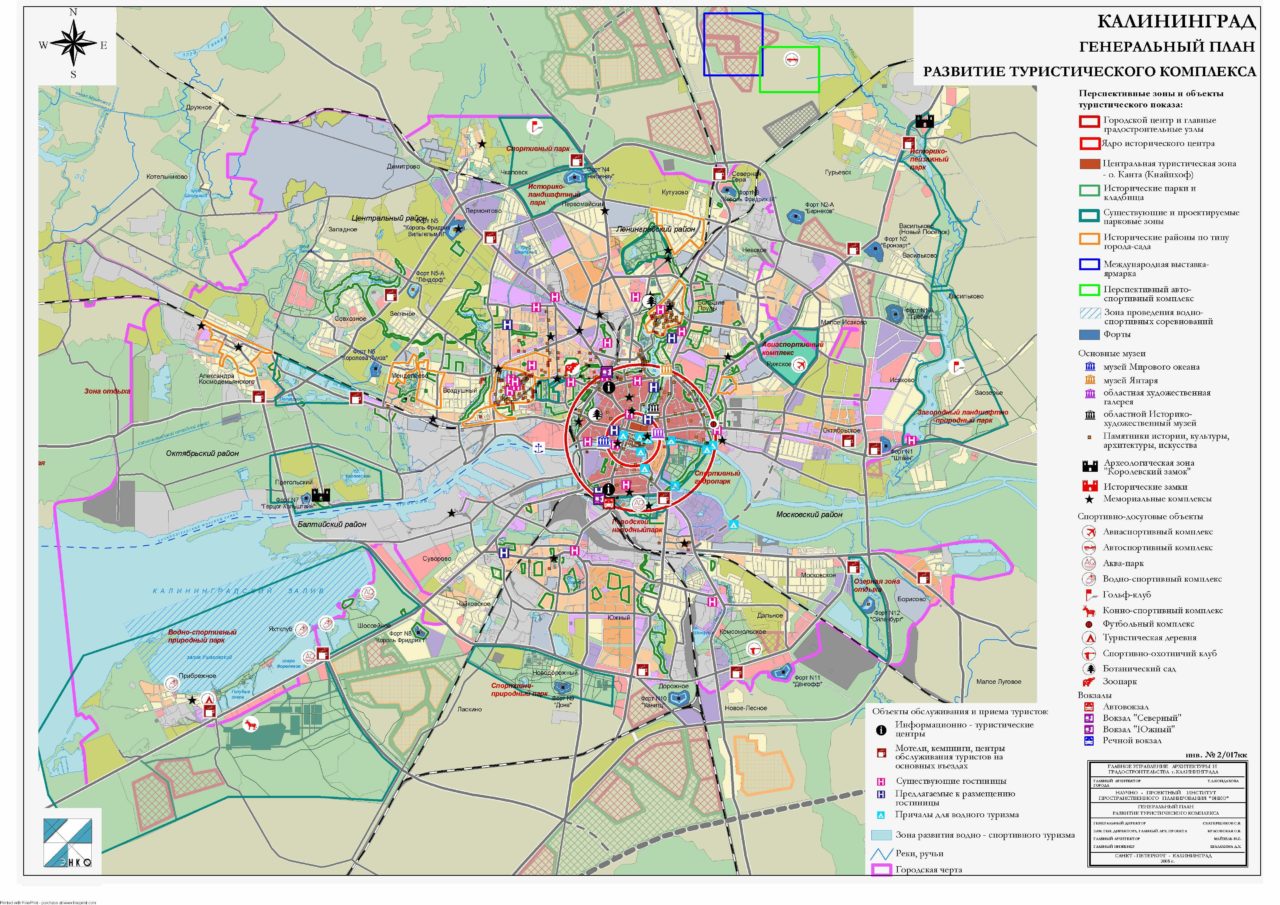Click the Аква-парк icon in the legend
Viewport: 1280px width, 905px height.
1087,563
